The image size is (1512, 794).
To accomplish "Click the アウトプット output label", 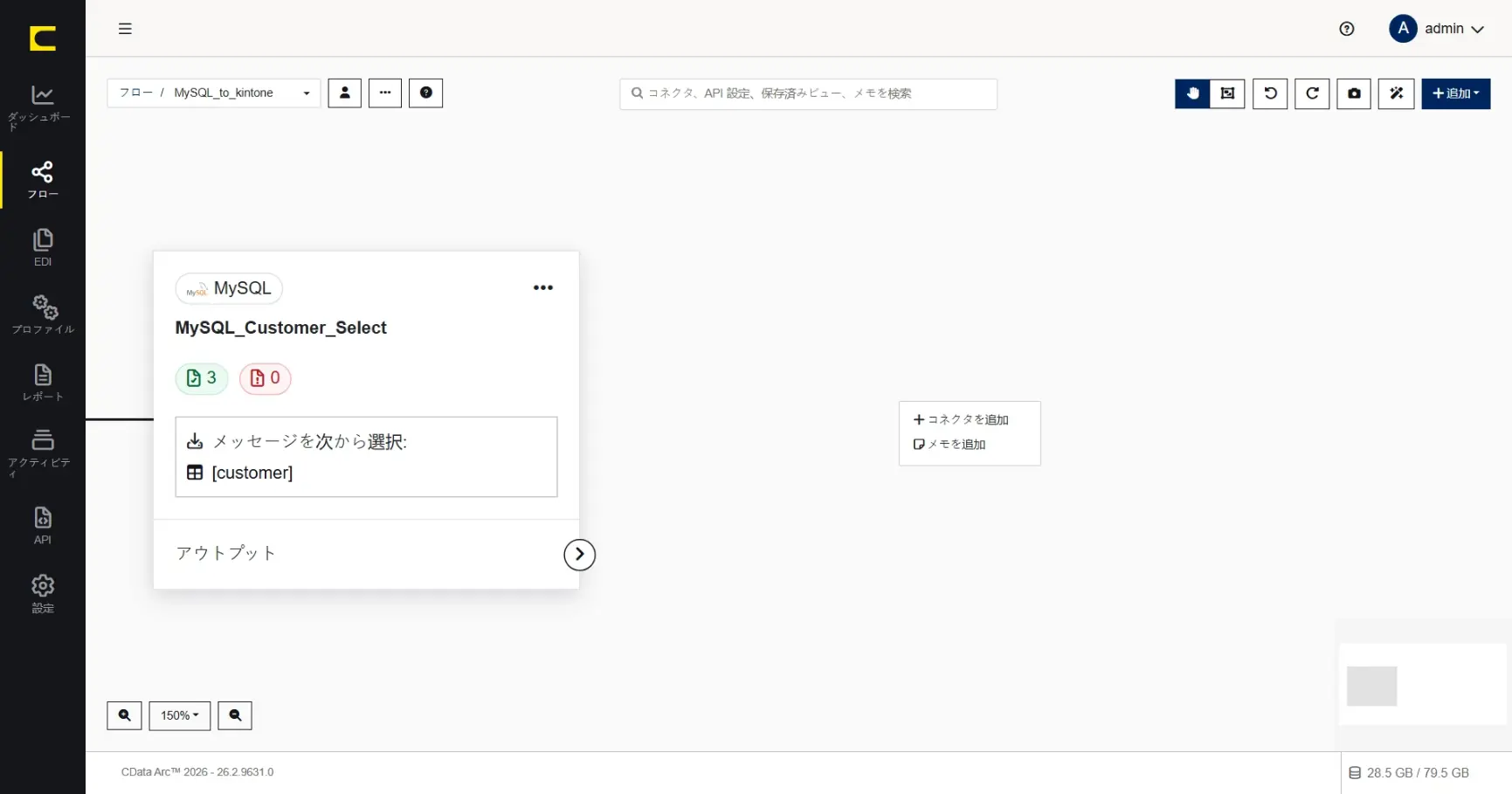I will click(226, 553).
